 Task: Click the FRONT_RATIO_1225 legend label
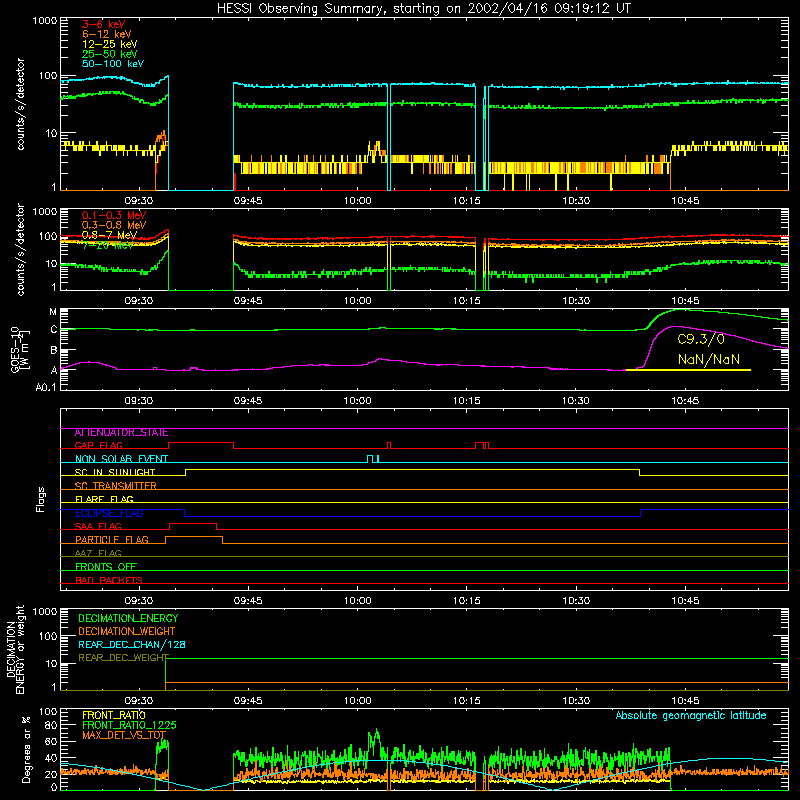coord(129,726)
